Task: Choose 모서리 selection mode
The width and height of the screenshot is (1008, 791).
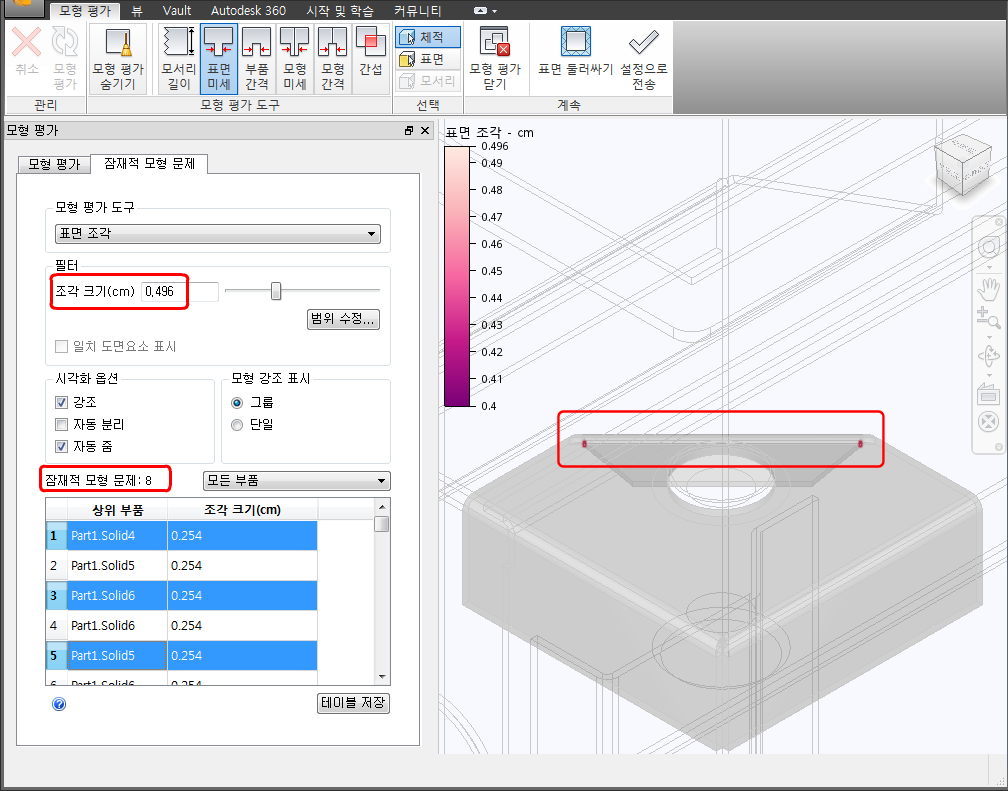Action: click(428, 81)
